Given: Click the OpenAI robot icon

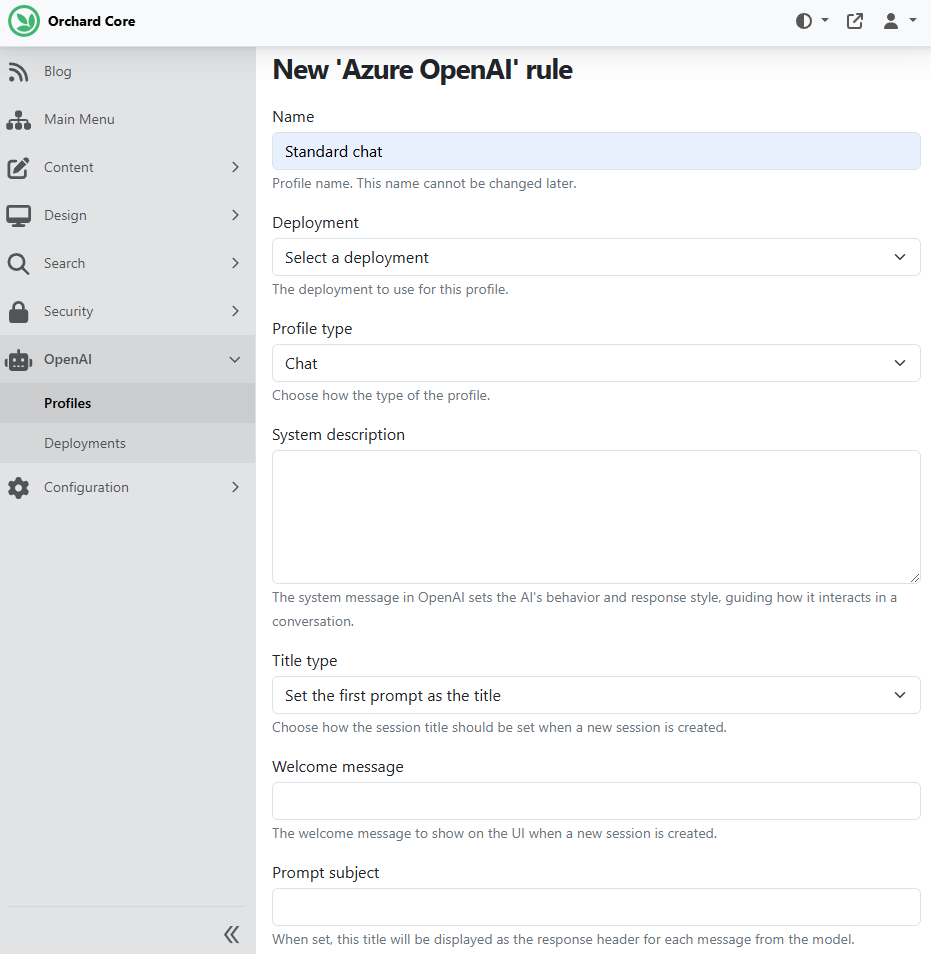Looking at the screenshot, I should pos(18,360).
